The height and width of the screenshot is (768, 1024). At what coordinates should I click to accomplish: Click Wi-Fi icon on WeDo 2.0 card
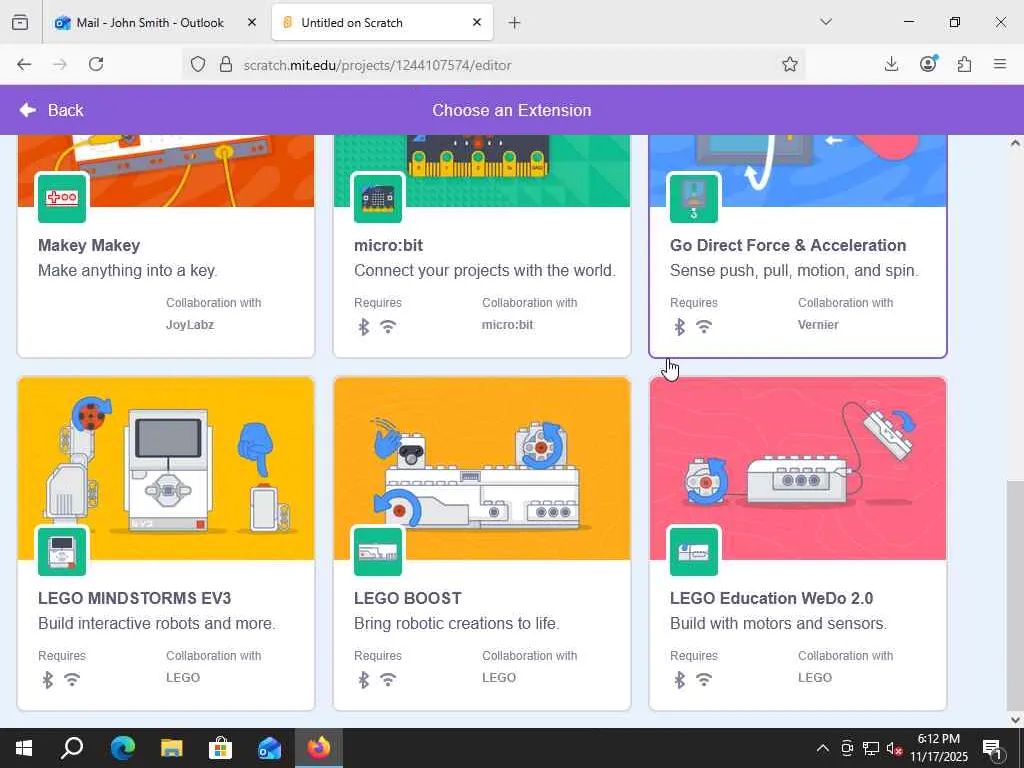tap(704, 680)
